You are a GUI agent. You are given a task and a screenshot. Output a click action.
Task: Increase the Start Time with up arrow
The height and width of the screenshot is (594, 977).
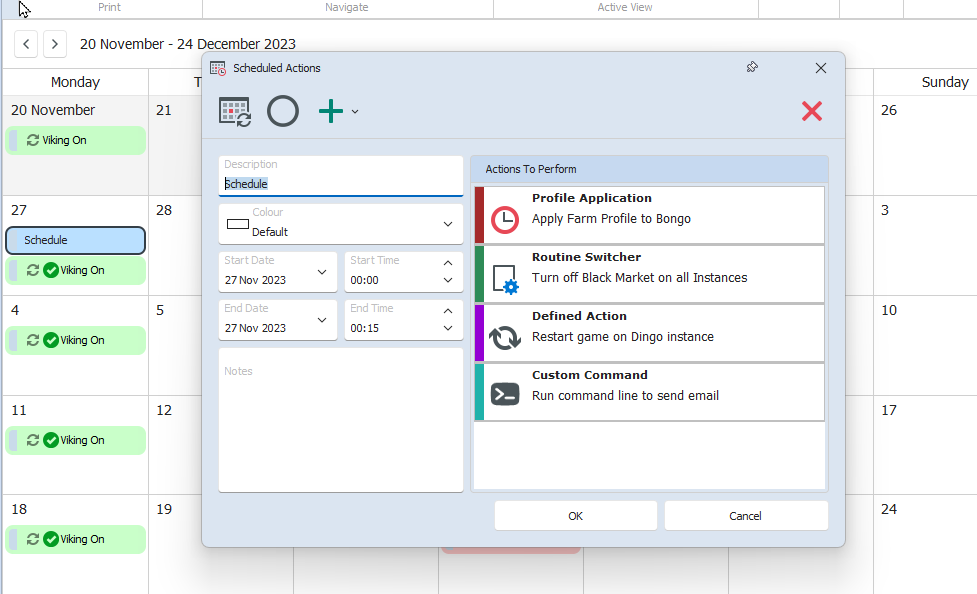tap(447, 263)
